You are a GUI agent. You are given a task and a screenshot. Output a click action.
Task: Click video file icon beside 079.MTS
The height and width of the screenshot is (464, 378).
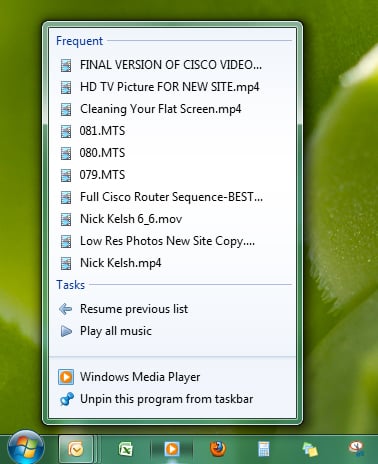66,175
